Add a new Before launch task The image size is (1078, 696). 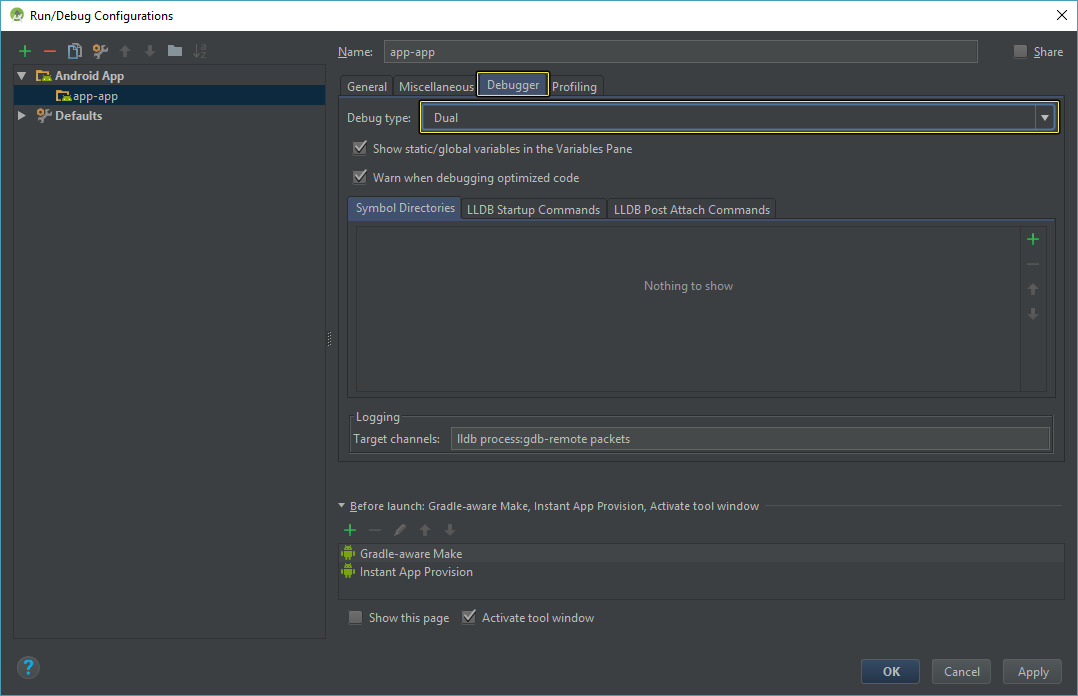pyautogui.click(x=349, y=529)
